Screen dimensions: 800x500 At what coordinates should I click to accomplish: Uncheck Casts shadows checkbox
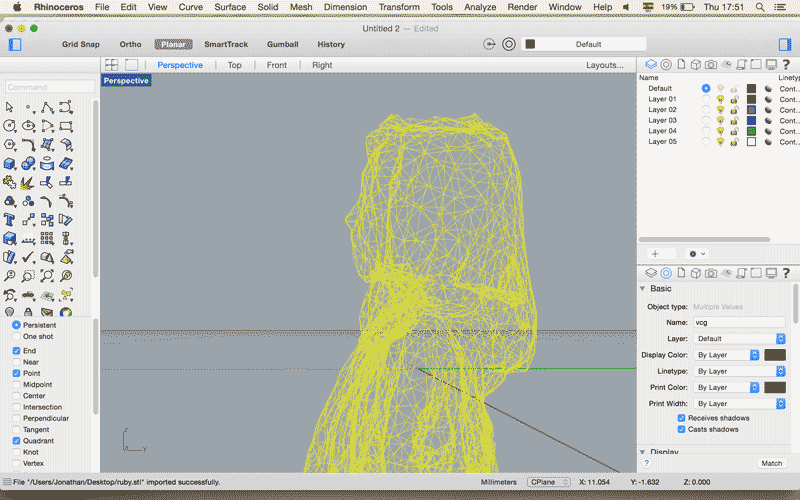pyautogui.click(x=681, y=429)
